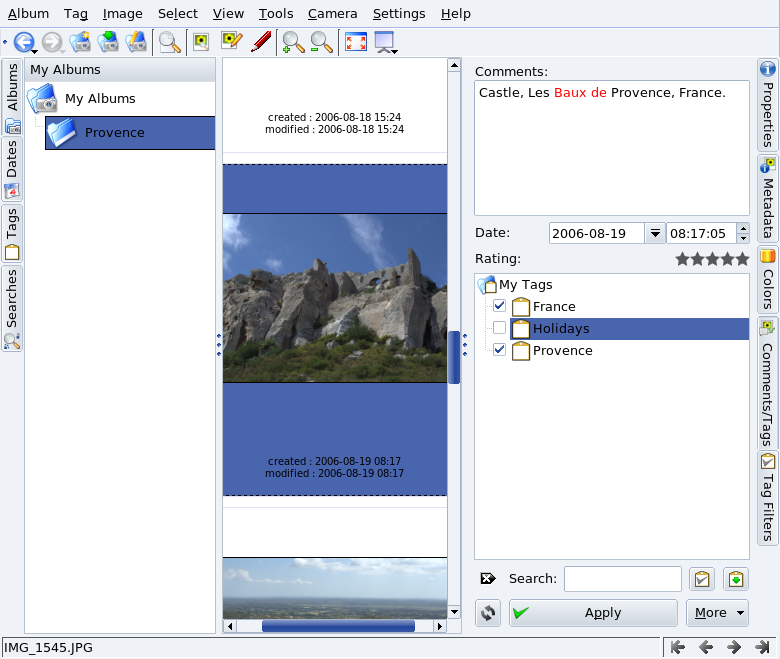Screen dimensions: 780x659
Task: Uncheck the Provence tag checkbox
Action: coord(500,350)
